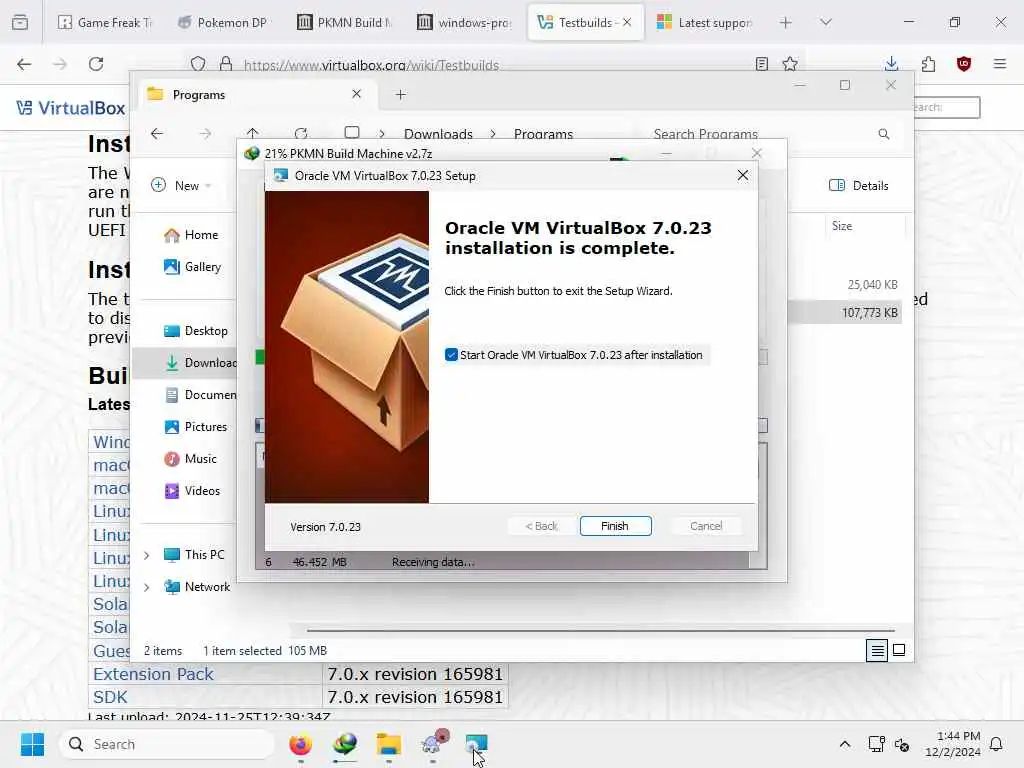Open Firefox View icon at tab strip start

[x=20, y=22]
